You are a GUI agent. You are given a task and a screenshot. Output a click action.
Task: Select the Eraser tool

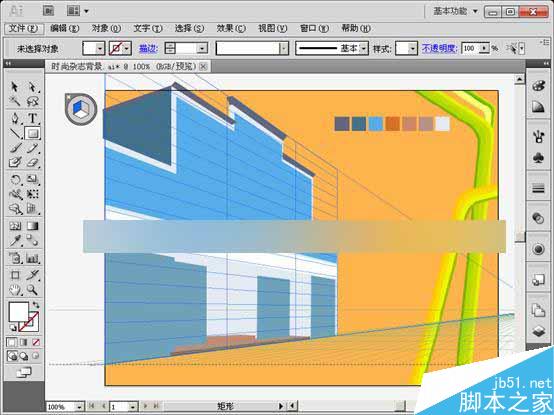[x=33, y=162]
